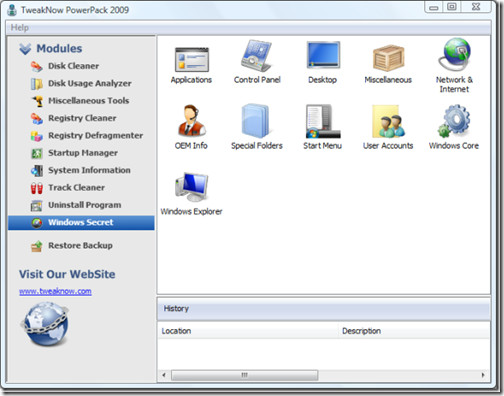This screenshot has height=396, width=504.
Task: Open Network & Internet globe icon
Action: [454, 54]
